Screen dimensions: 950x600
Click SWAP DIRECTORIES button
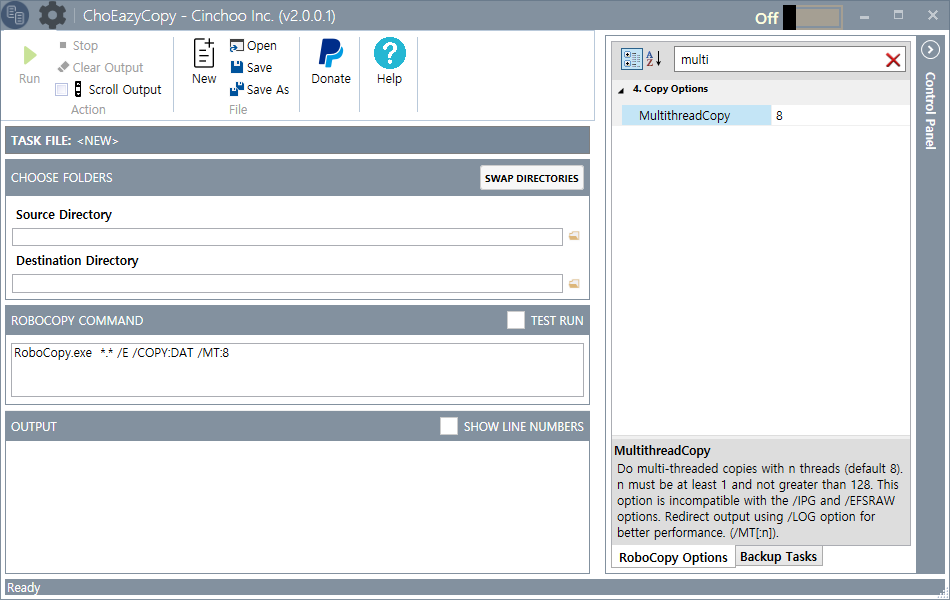[x=531, y=178]
